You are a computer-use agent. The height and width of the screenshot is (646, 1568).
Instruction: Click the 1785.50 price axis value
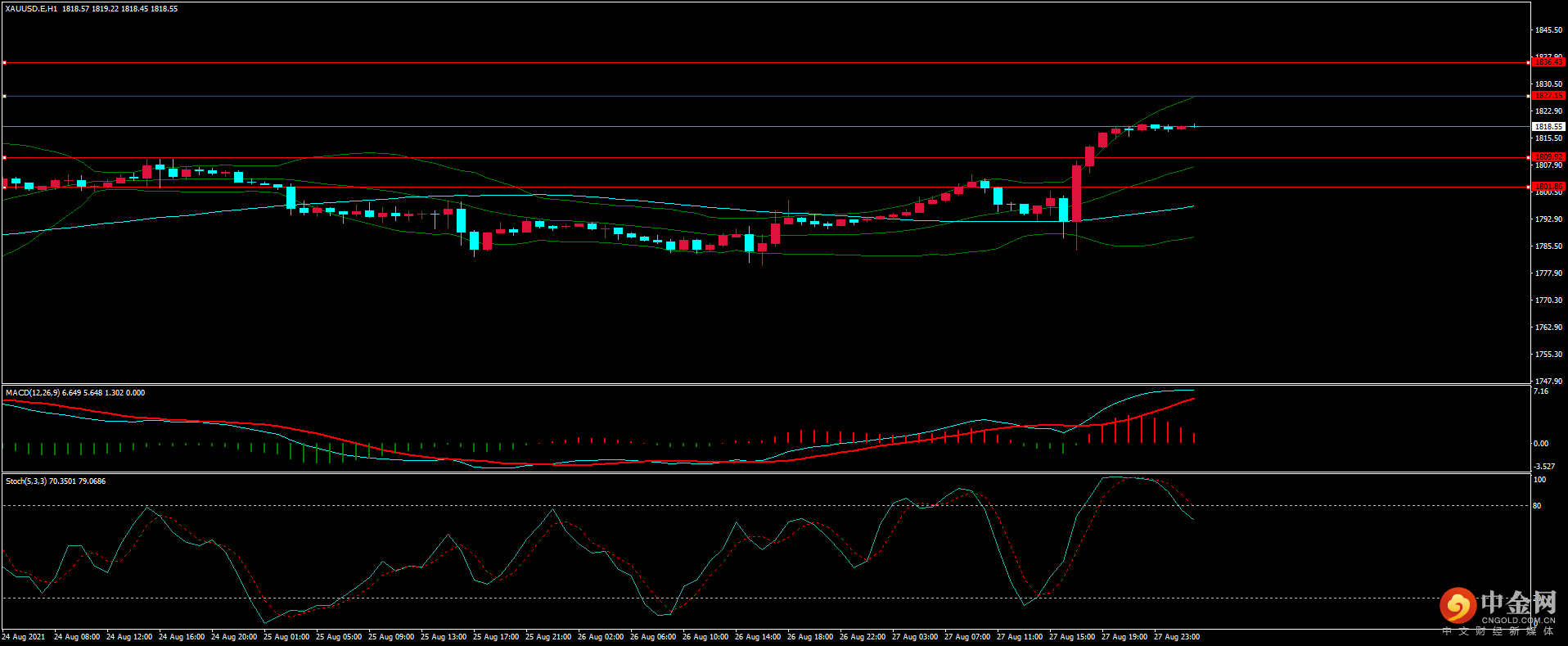[1548, 246]
